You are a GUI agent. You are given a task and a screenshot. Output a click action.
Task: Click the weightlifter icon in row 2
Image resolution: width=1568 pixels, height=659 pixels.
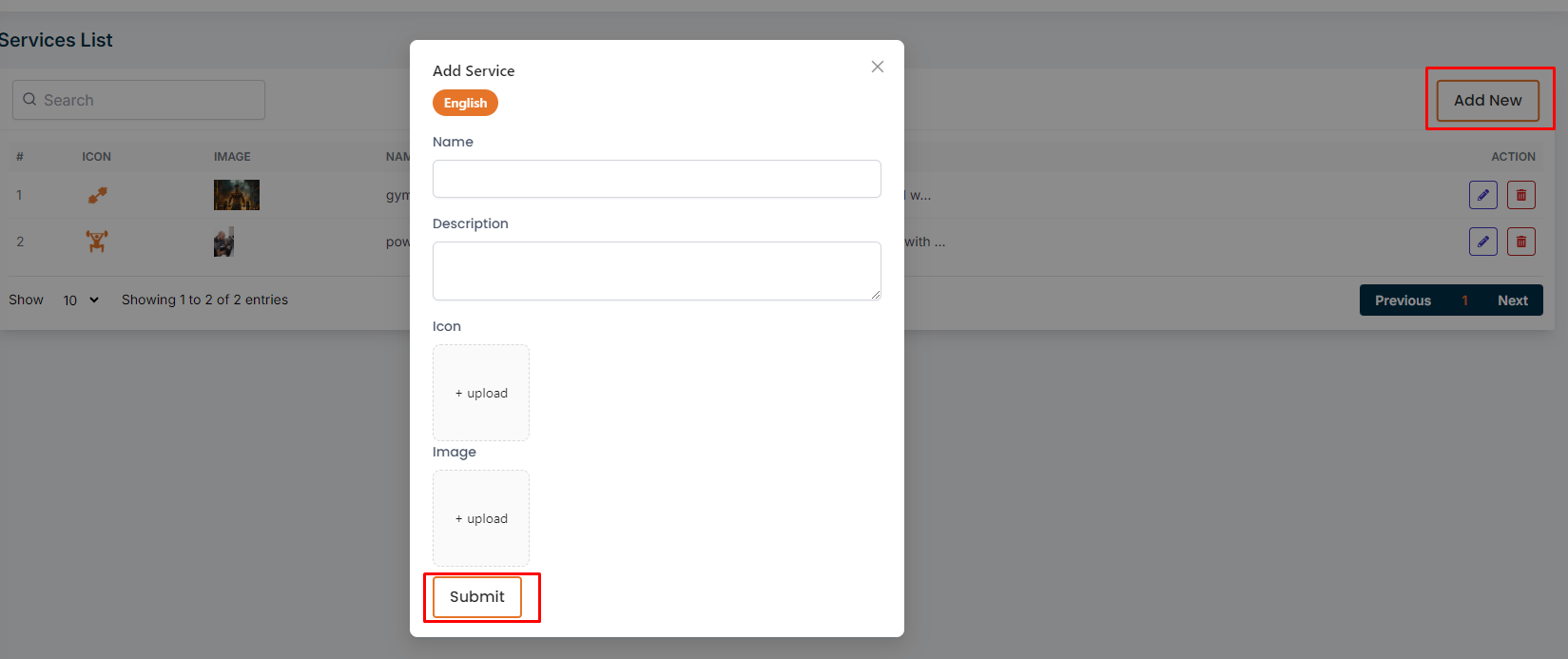(x=97, y=242)
